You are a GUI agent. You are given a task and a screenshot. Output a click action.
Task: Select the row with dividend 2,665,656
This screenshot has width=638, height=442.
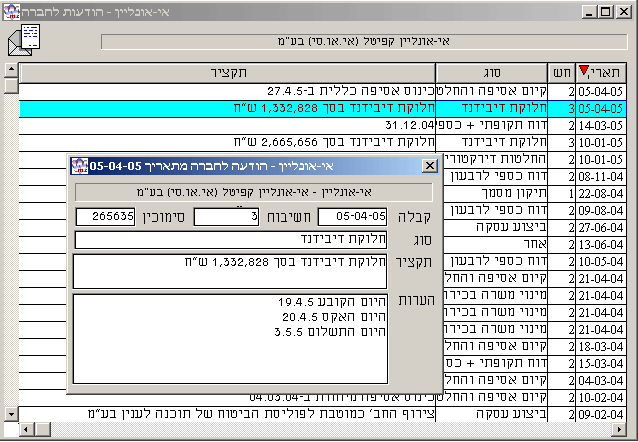323,142
